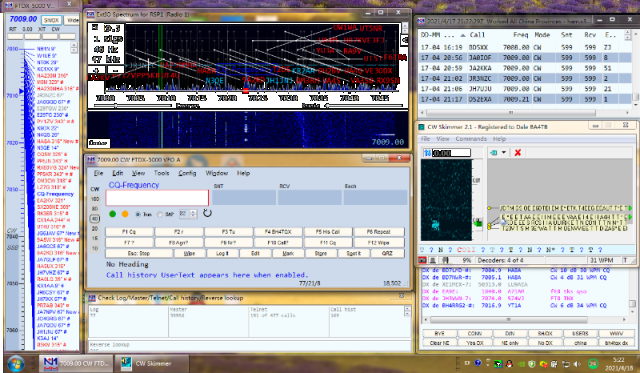
Task: Select the 20 band button
Action: pyautogui.click(x=95, y=229)
